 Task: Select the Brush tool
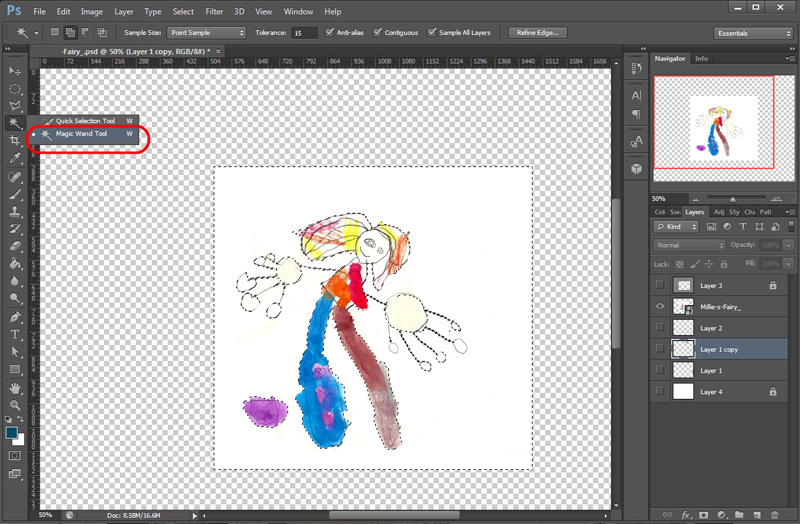pos(15,194)
